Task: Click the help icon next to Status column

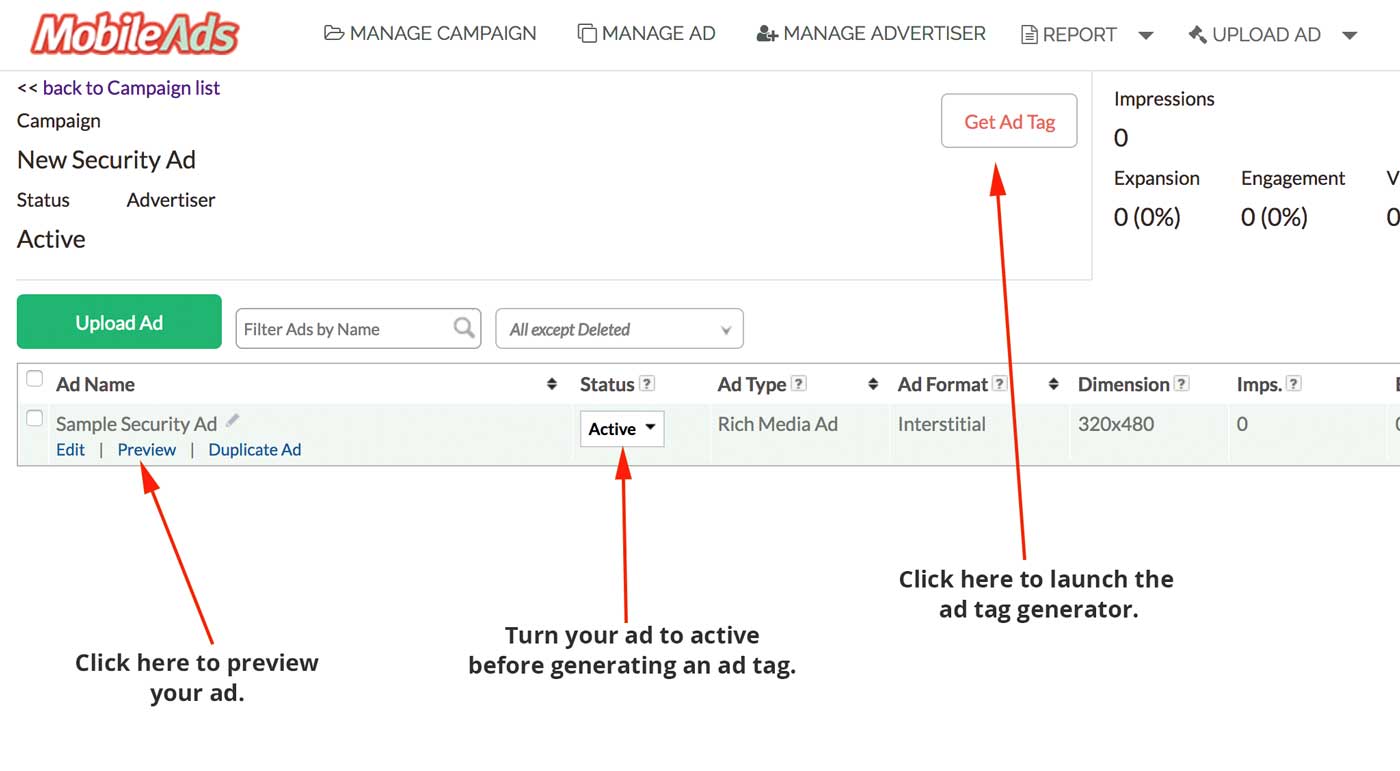Action: click(647, 384)
